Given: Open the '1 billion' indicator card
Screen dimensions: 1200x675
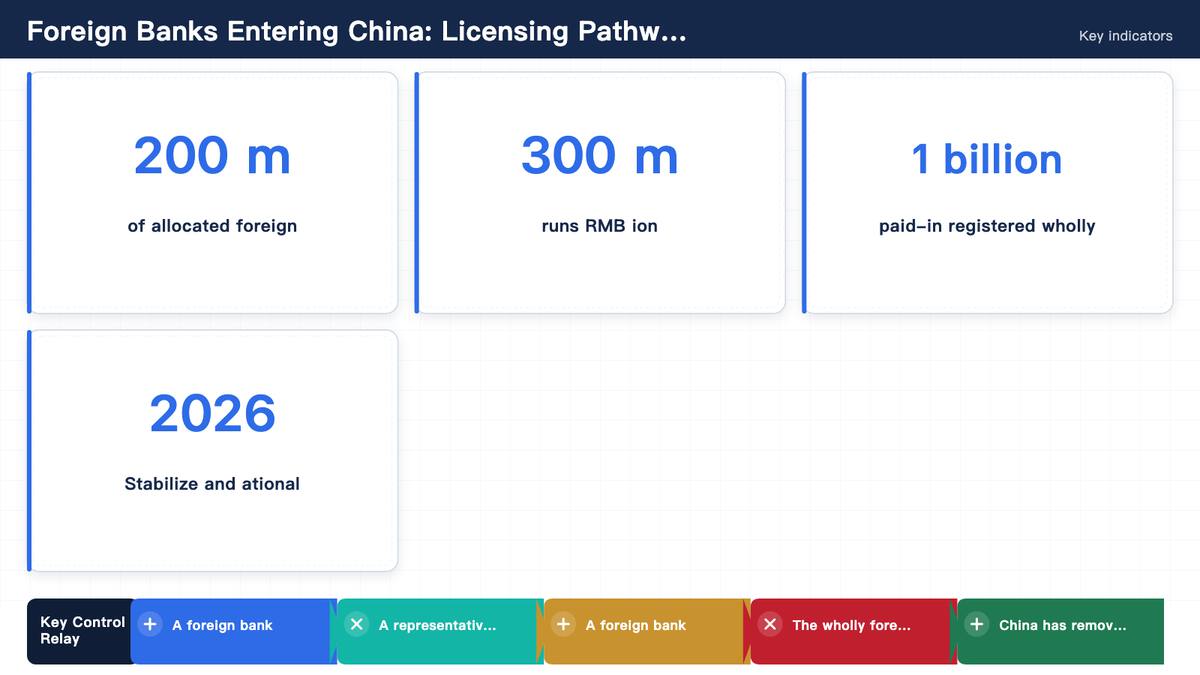Looking at the screenshot, I should click(987, 192).
